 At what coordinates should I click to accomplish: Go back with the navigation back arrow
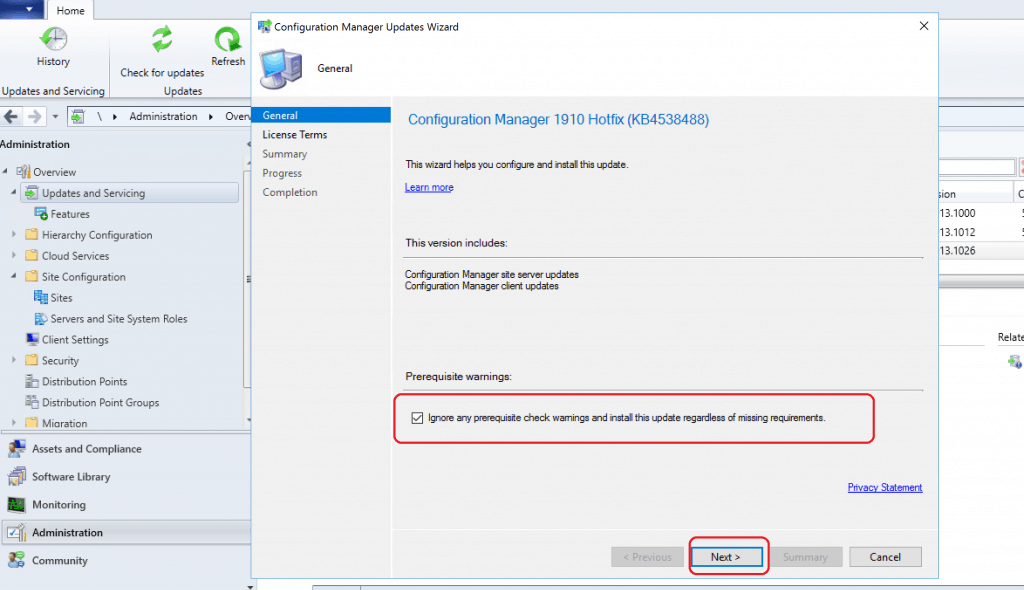[11, 116]
